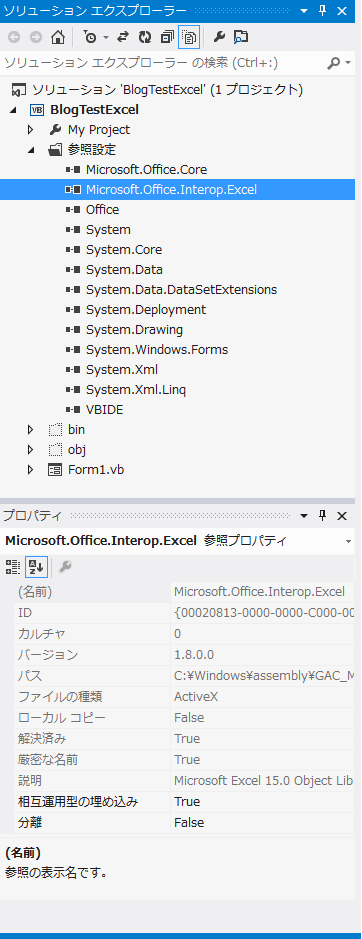Select the BlogTestExcel project
The height and width of the screenshot is (939, 362).
click(x=95, y=110)
